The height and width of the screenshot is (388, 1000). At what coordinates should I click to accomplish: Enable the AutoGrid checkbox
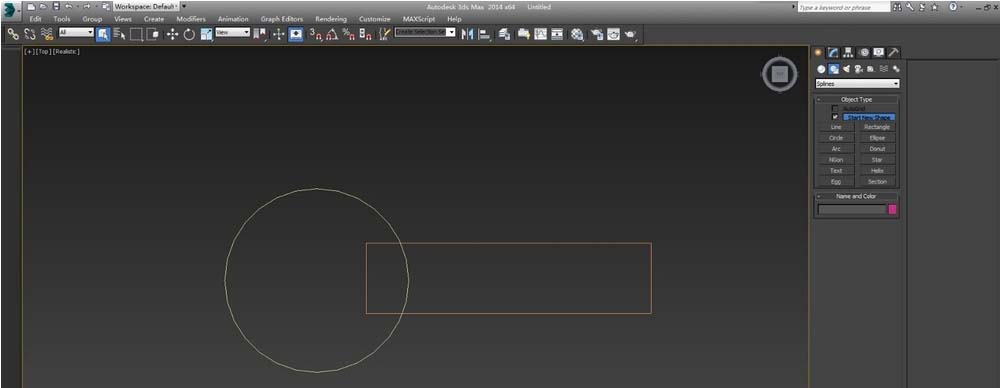(x=835, y=109)
